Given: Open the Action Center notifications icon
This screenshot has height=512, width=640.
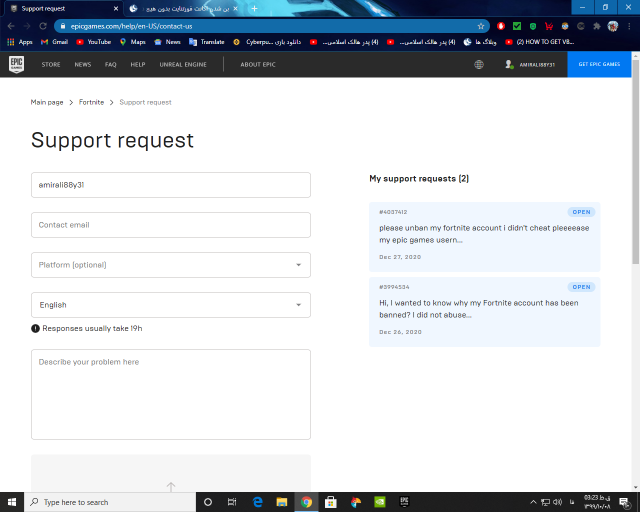Looking at the screenshot, I should tap(624, 502).
